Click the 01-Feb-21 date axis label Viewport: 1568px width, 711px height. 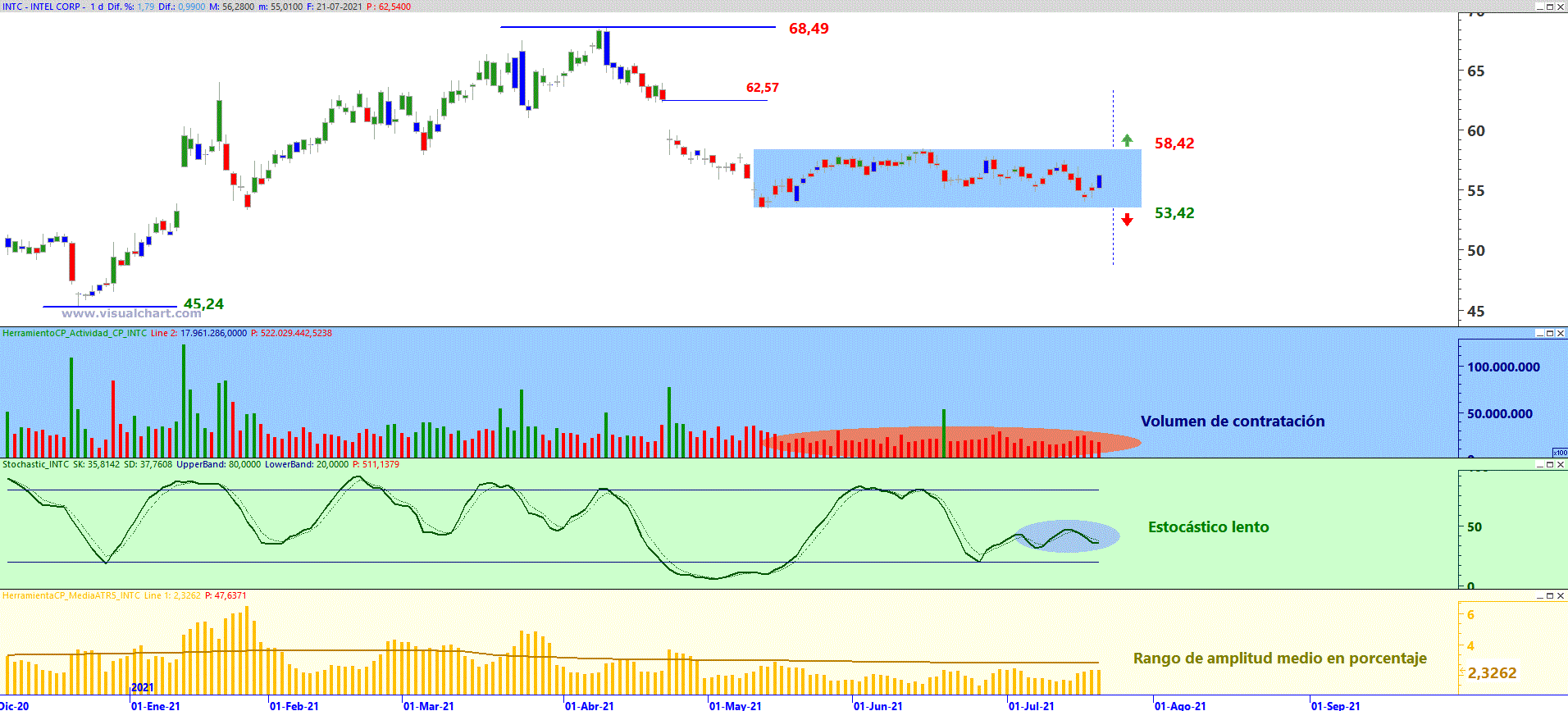(294, 705)
